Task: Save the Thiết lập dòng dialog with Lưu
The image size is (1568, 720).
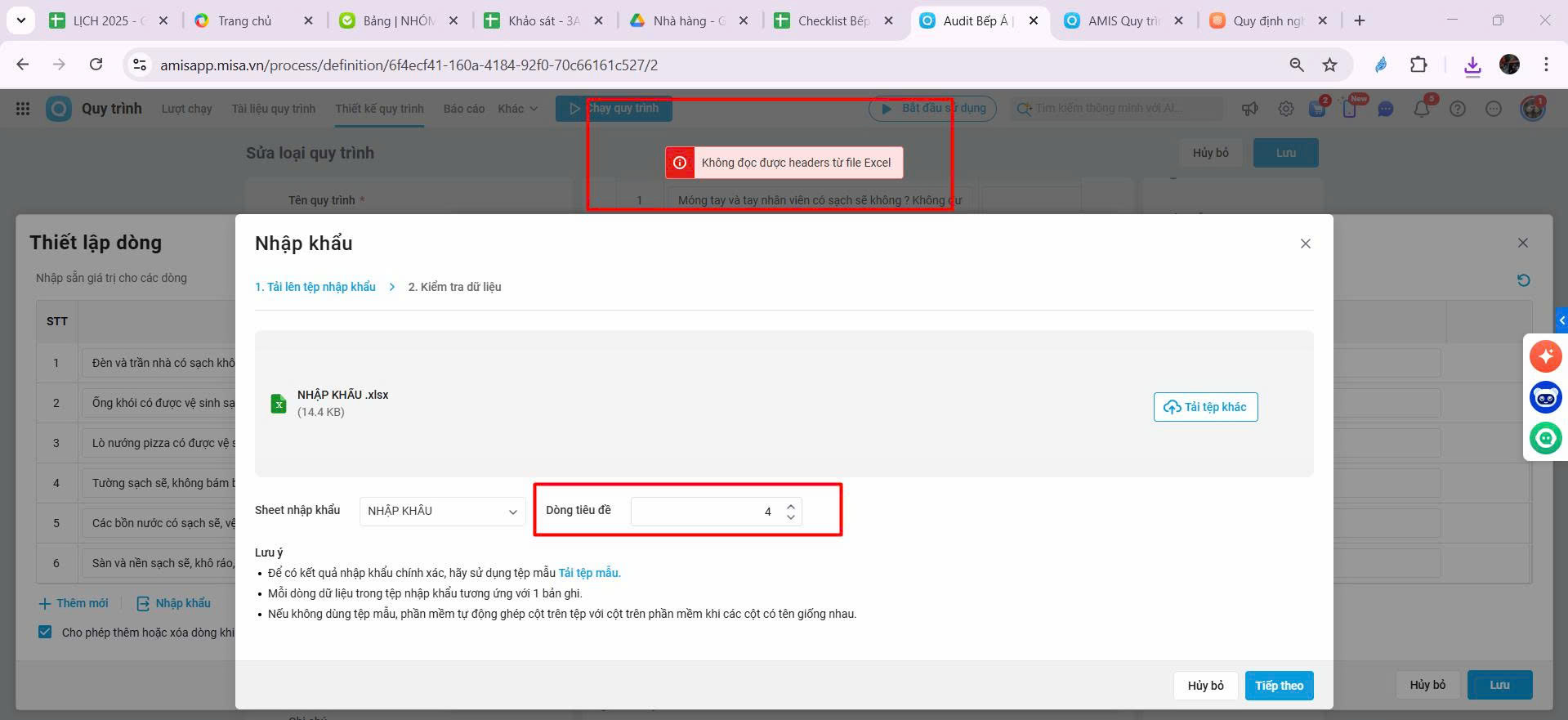Action: click(1500, 685)
